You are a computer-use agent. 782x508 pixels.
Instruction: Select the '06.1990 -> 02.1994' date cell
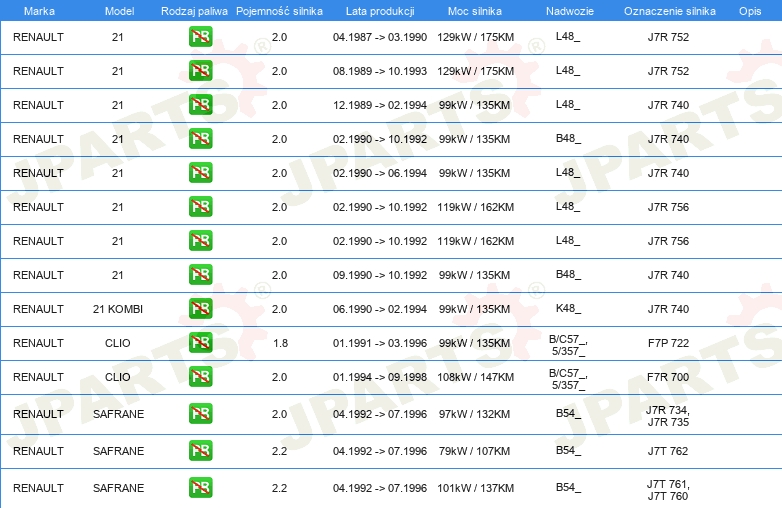(x=380, y=309)
